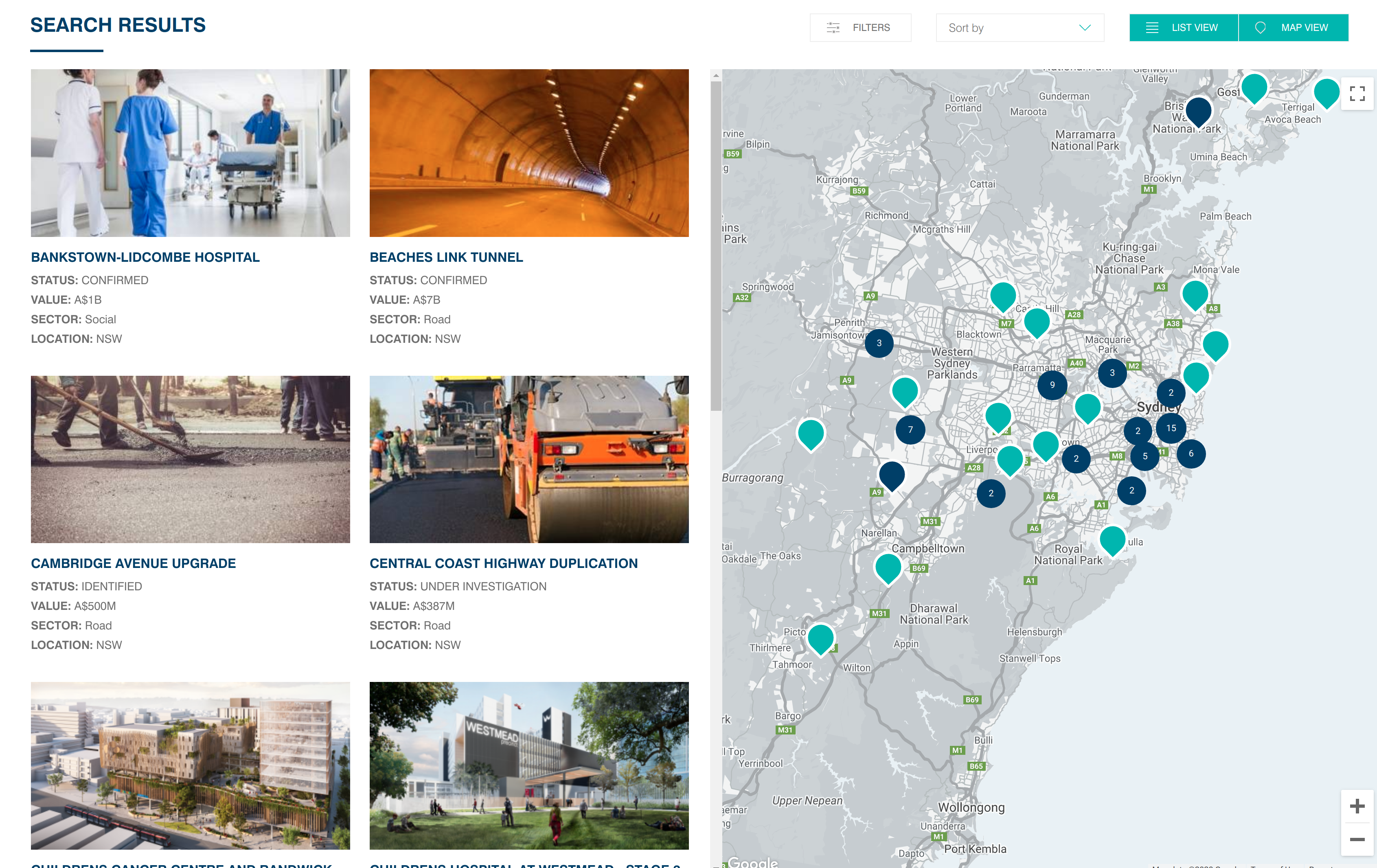Select the cluster marker showing 9 near Parramatta
Image resolution: width=1377 pixels, height=868 pixels.
1052,385
